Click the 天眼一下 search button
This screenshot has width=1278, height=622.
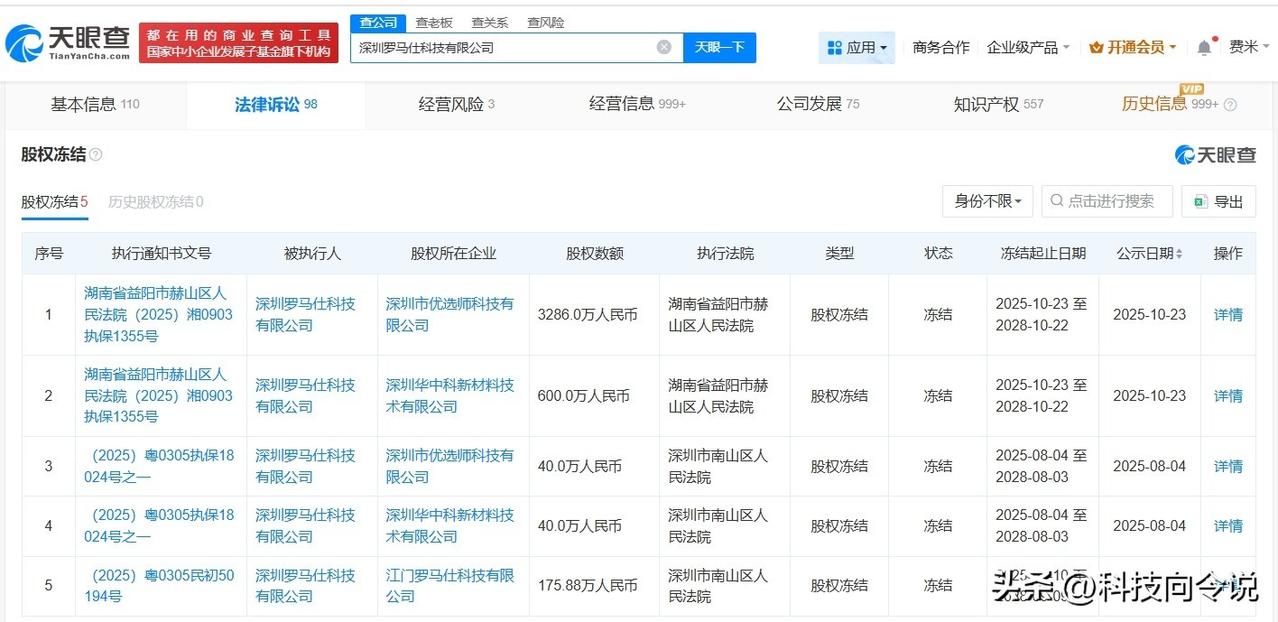pyautogui.click(x=718, y=47)
